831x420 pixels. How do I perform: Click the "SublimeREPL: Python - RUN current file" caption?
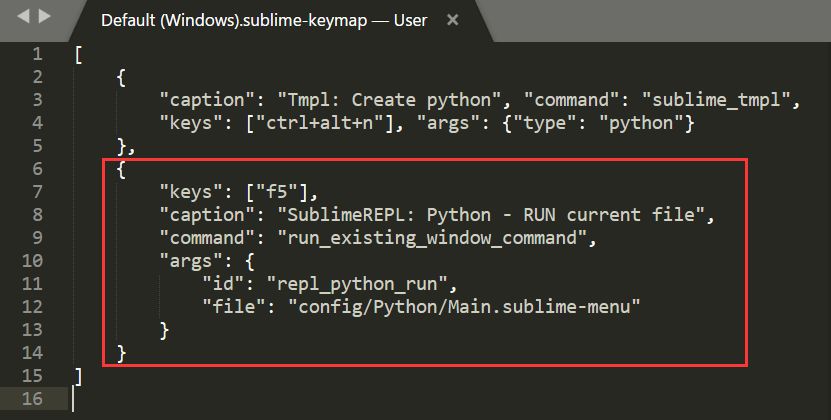click(x=491, y=215)
